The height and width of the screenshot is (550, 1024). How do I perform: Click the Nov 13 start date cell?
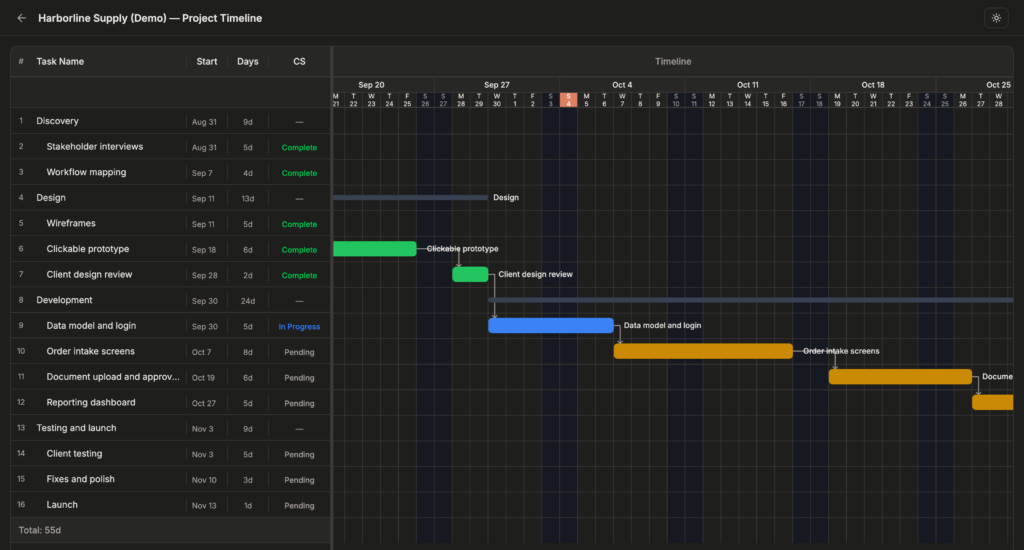[x=204, y=506]
